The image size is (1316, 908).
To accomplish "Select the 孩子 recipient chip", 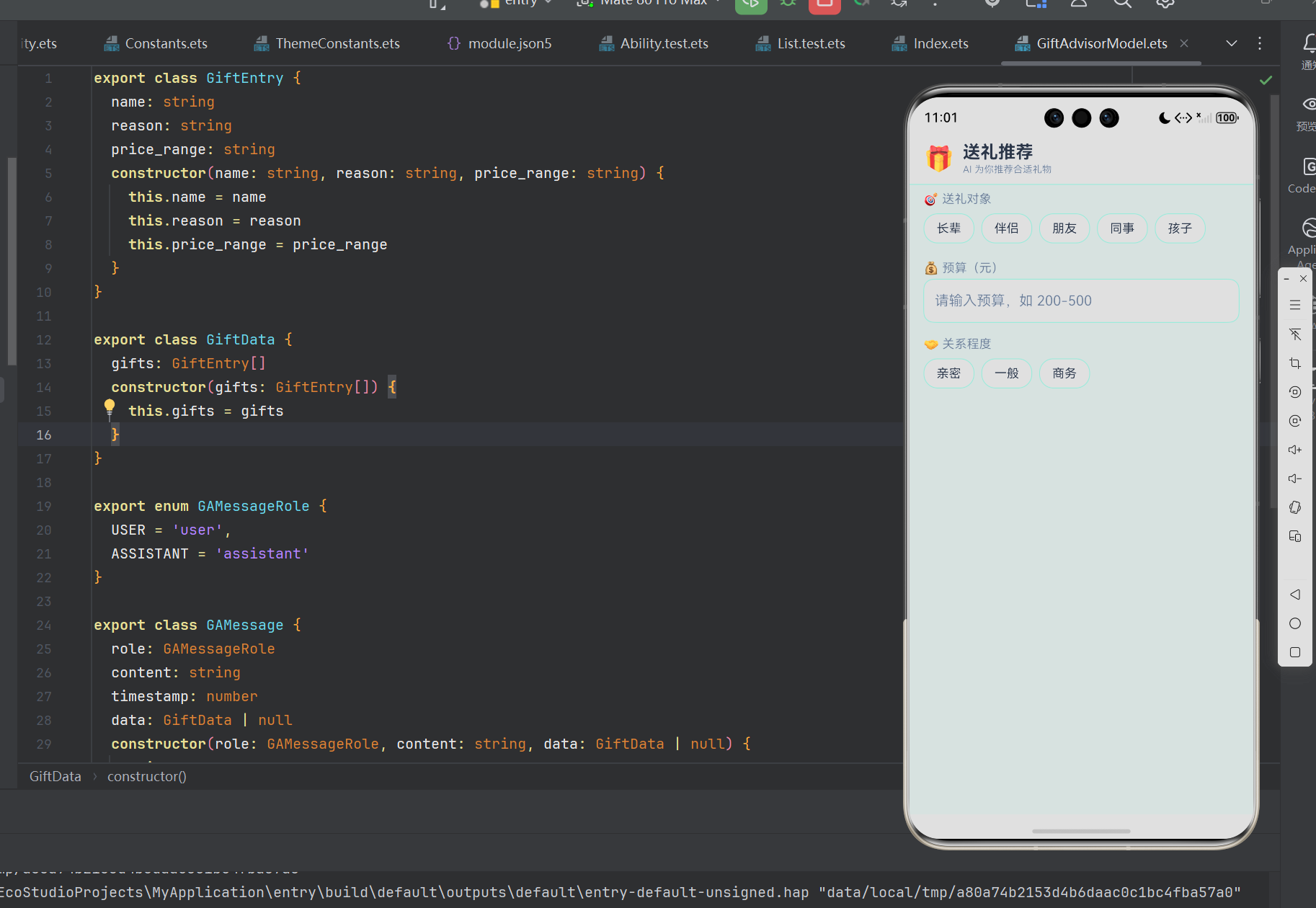I will (1180, 228).
